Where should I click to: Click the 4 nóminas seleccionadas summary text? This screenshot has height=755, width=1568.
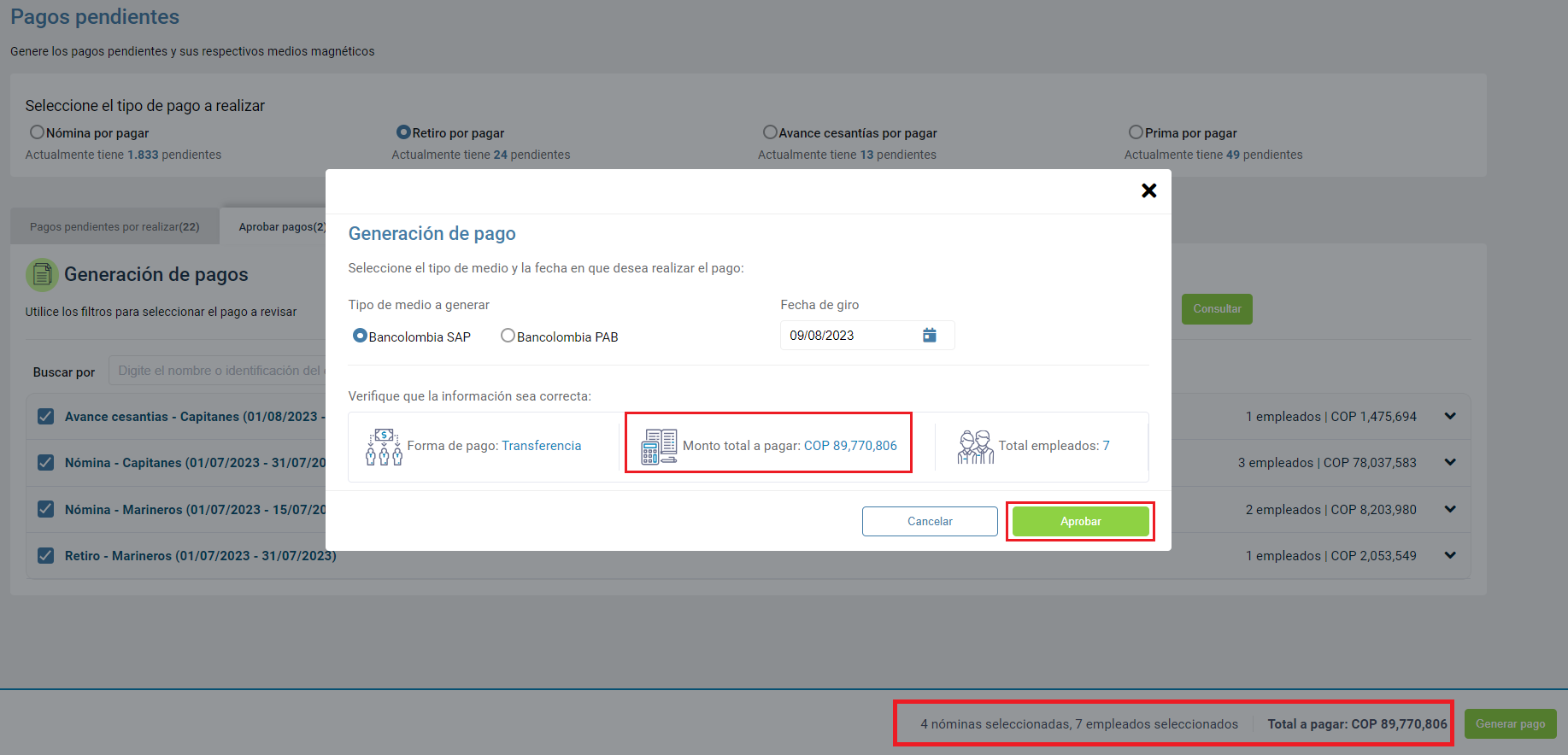tap(1079, 724)
